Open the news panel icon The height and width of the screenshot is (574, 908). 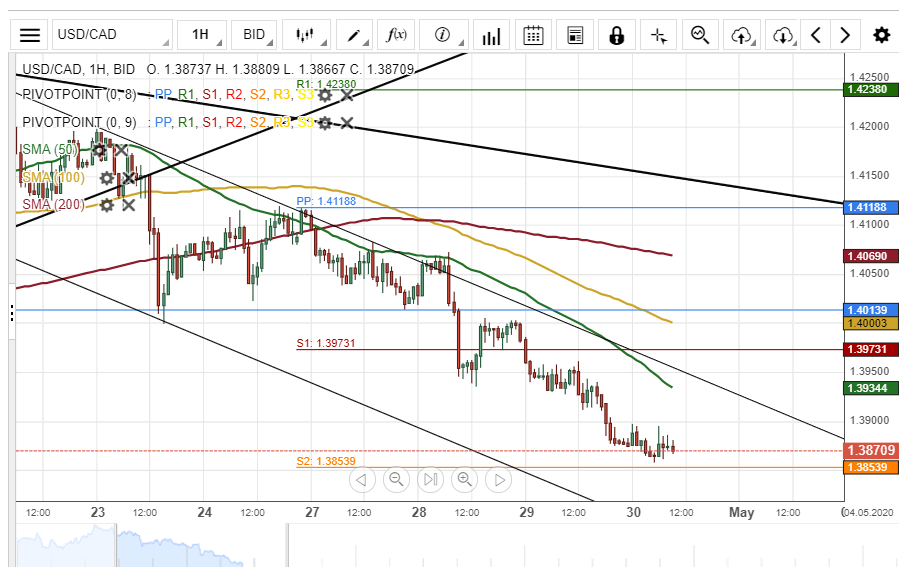click(x=575, y=35)
